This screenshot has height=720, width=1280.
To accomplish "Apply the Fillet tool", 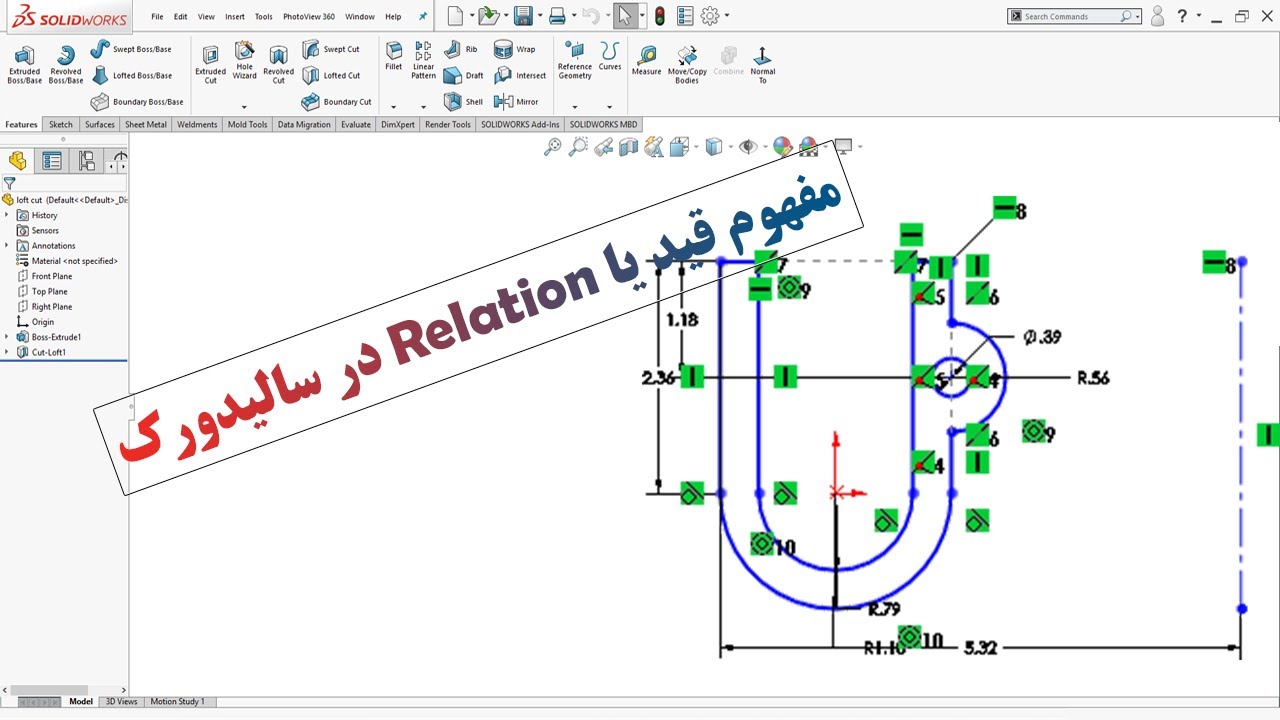I will 394,56.
